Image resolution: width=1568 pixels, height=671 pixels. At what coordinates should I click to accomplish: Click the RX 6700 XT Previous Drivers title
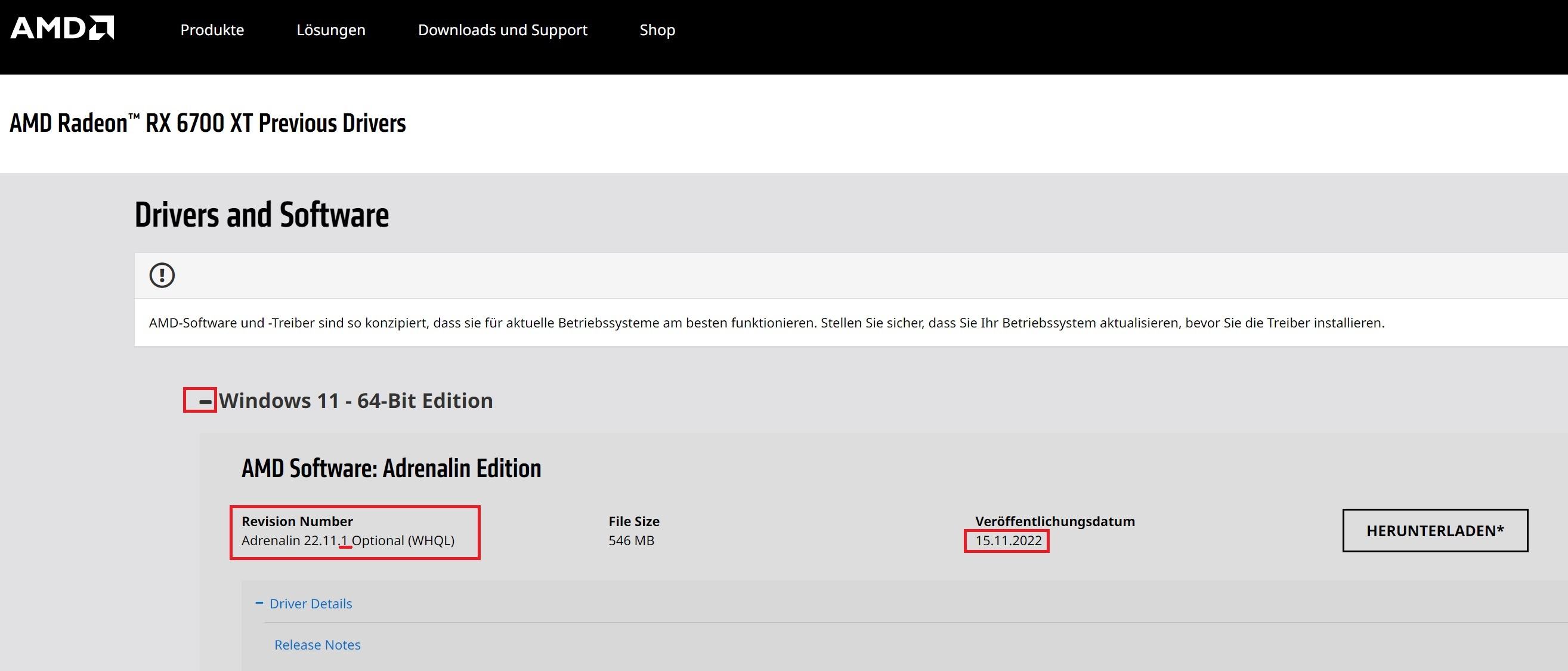click(208, 123)
